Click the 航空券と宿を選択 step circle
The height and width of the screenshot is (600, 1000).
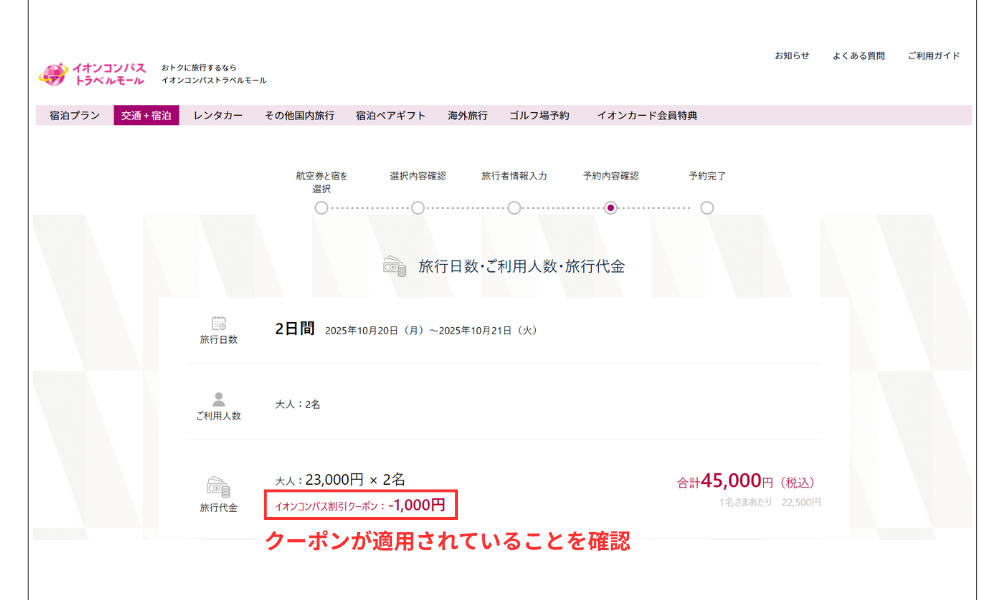[321, 208]
